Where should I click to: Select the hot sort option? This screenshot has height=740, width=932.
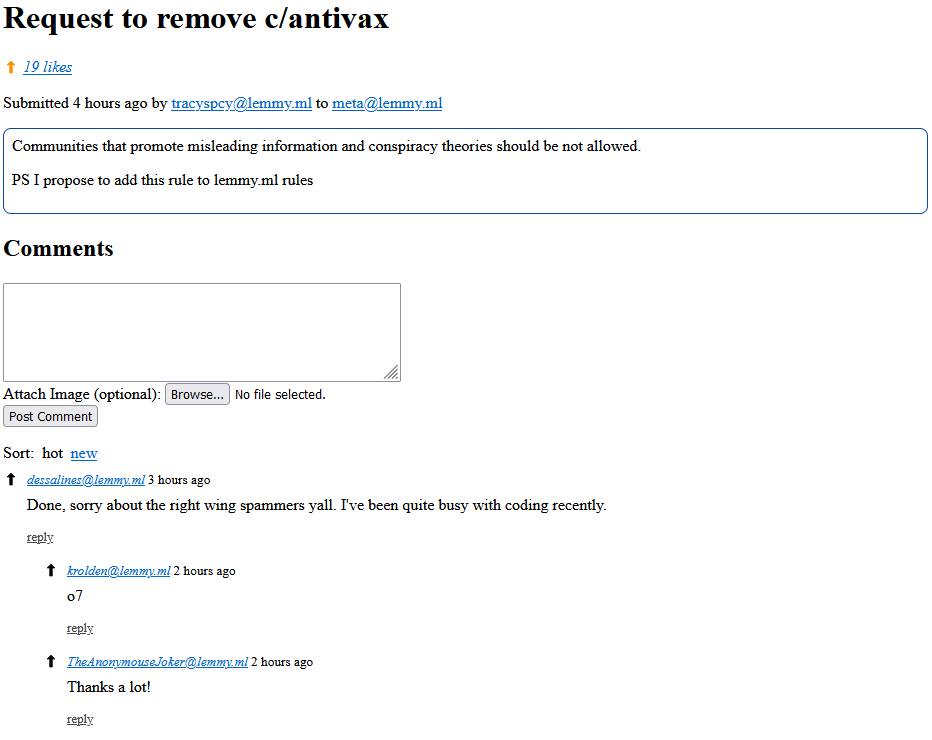click(52, 453)
